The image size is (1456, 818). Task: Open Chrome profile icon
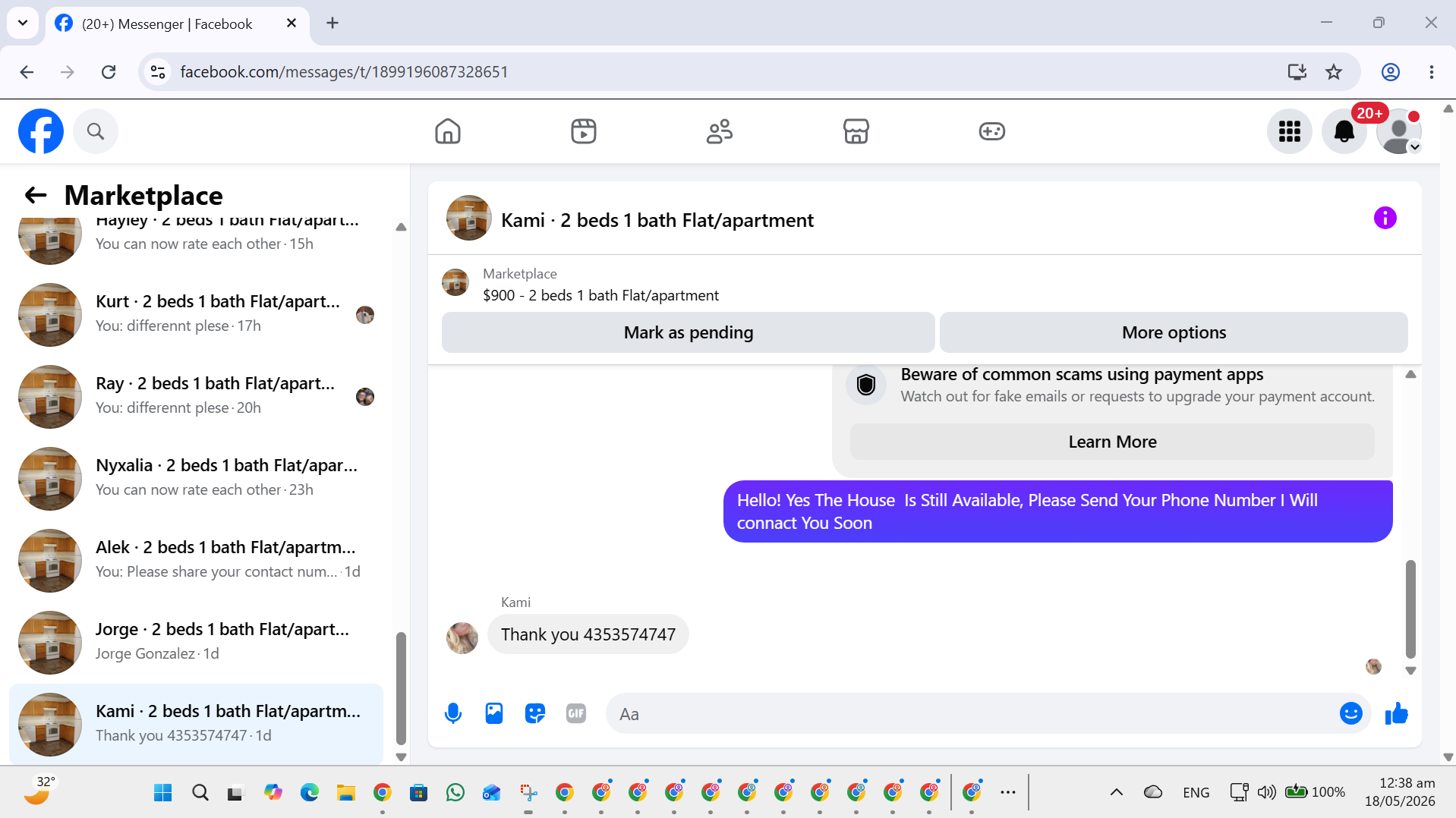pos(1391,72)
